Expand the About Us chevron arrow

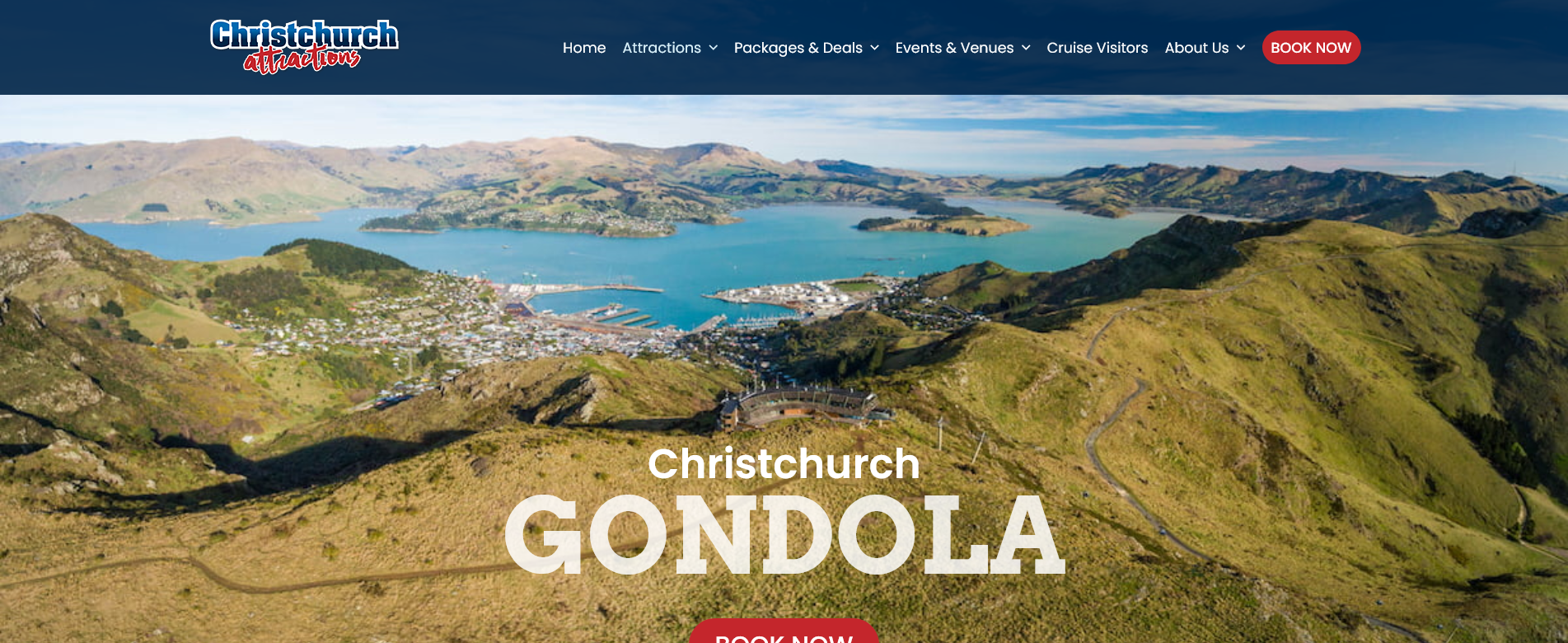[1241, 48]
